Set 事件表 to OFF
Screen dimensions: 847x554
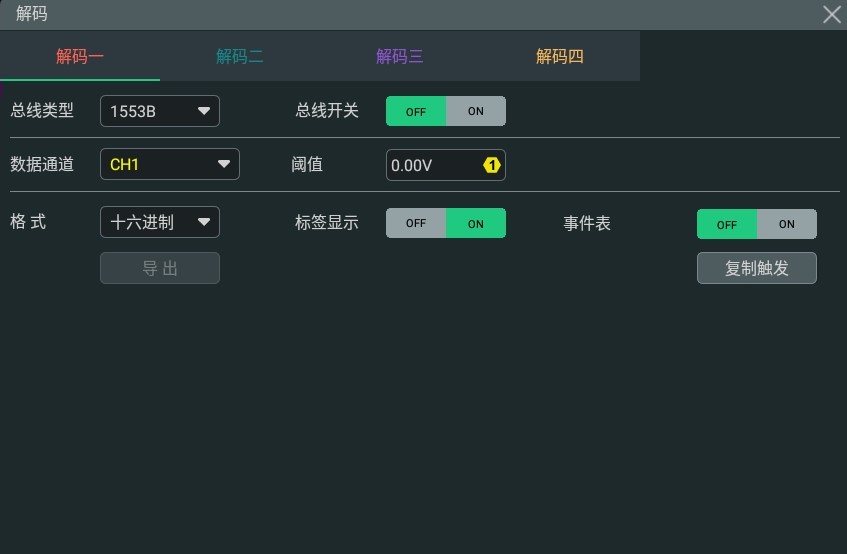coord(727,224)
